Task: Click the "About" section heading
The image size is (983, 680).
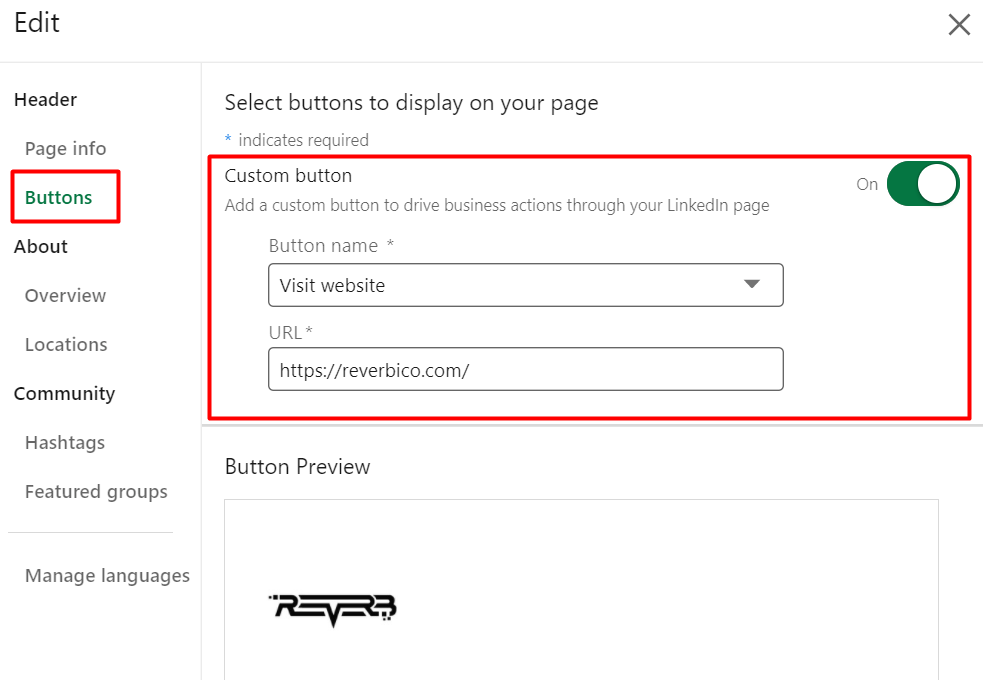Action: click(40, 246)
